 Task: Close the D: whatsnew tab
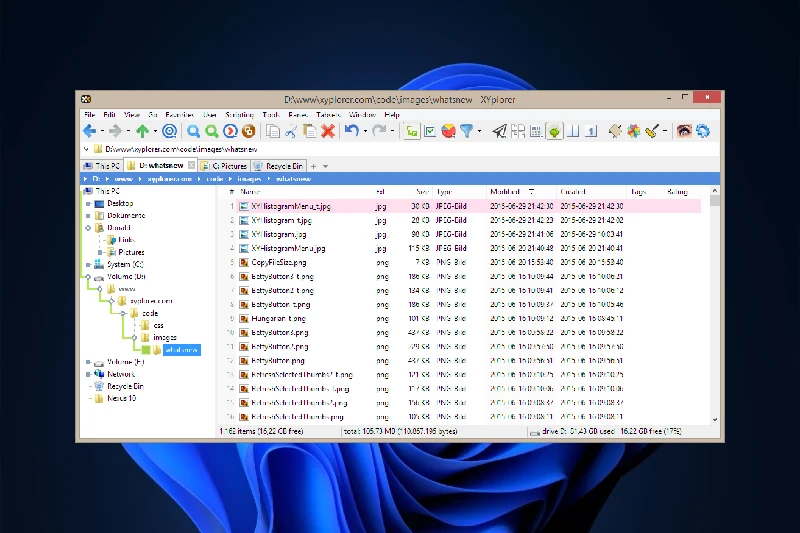191,165
